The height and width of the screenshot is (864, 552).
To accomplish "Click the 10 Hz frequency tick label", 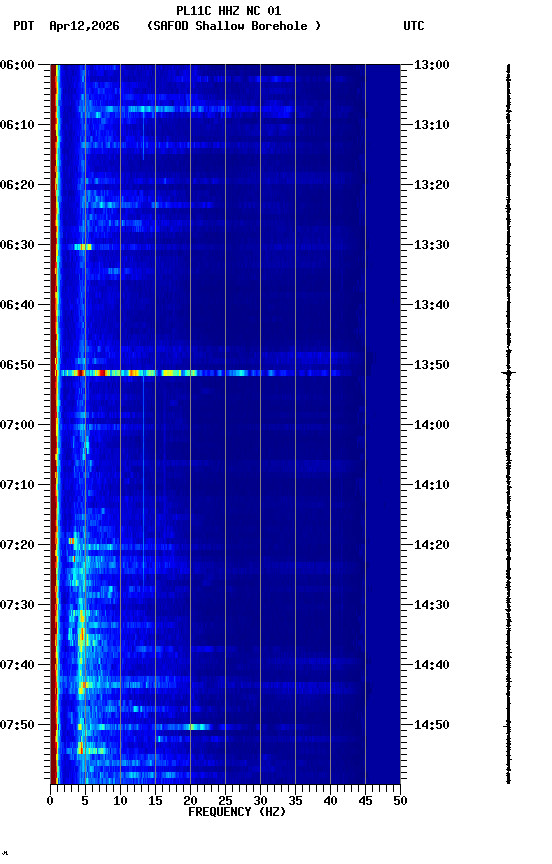I will tap(120, 801).
